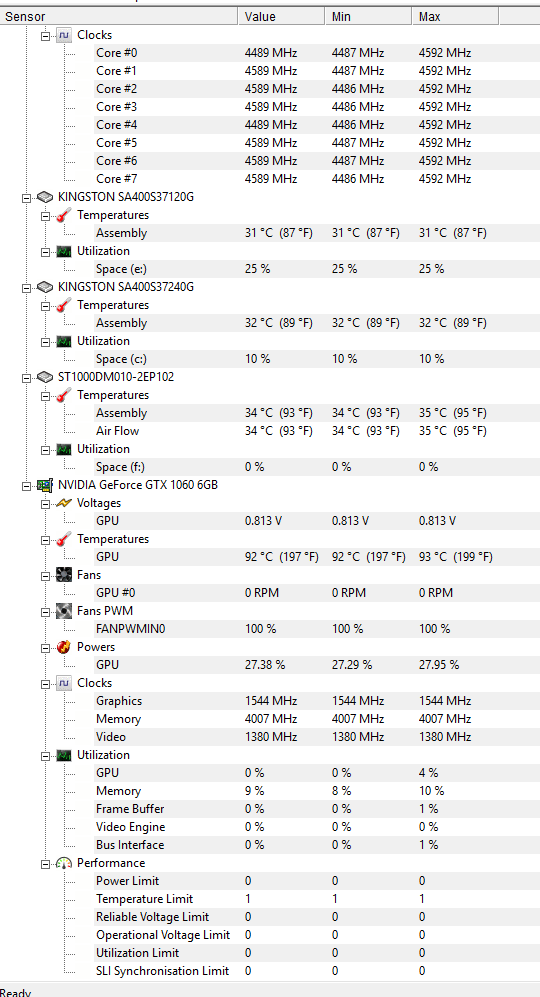The image size is (540, 997).
Task: Collapse the NVIDIA GeForce GTX 1060 node
Action: coord(26,486)
